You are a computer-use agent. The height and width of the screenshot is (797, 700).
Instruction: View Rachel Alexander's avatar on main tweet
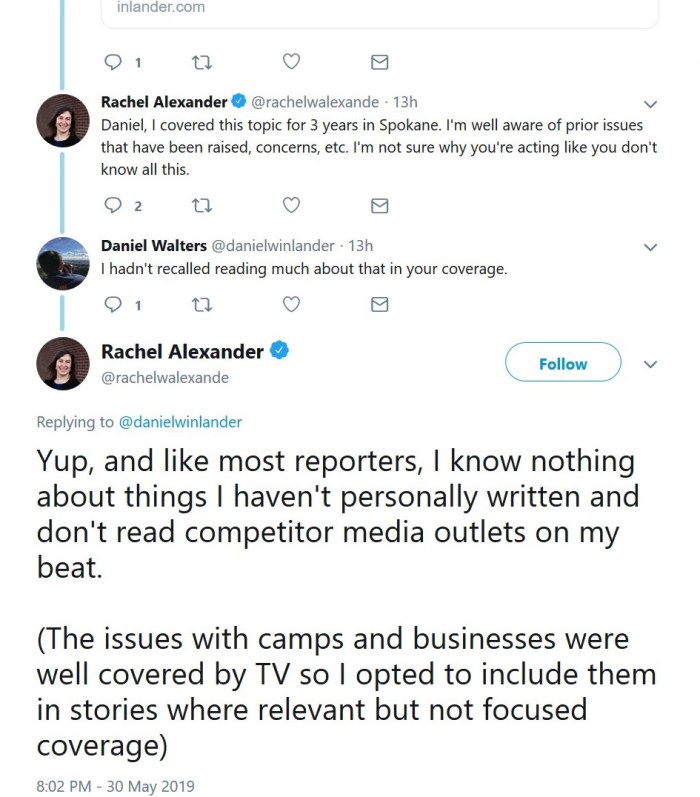coord(63,363)
